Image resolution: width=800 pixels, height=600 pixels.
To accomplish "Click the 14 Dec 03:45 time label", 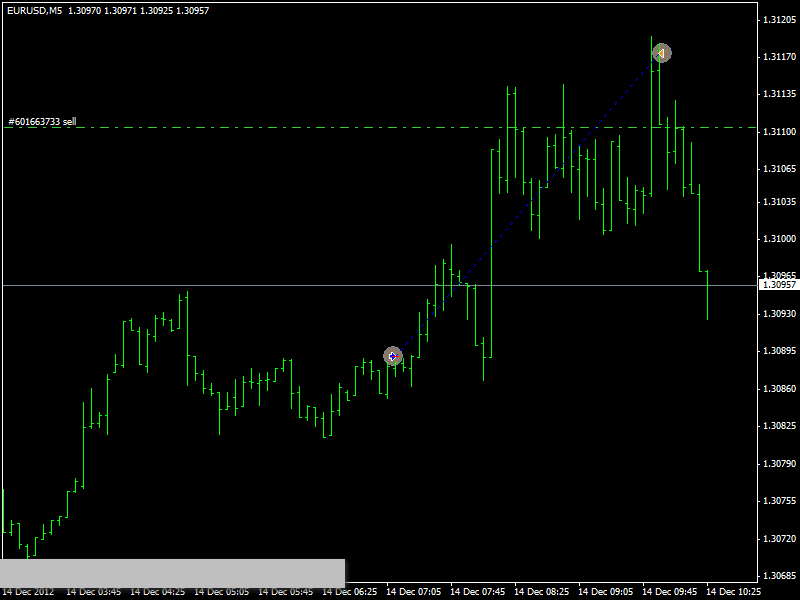I will coord(93,592).
